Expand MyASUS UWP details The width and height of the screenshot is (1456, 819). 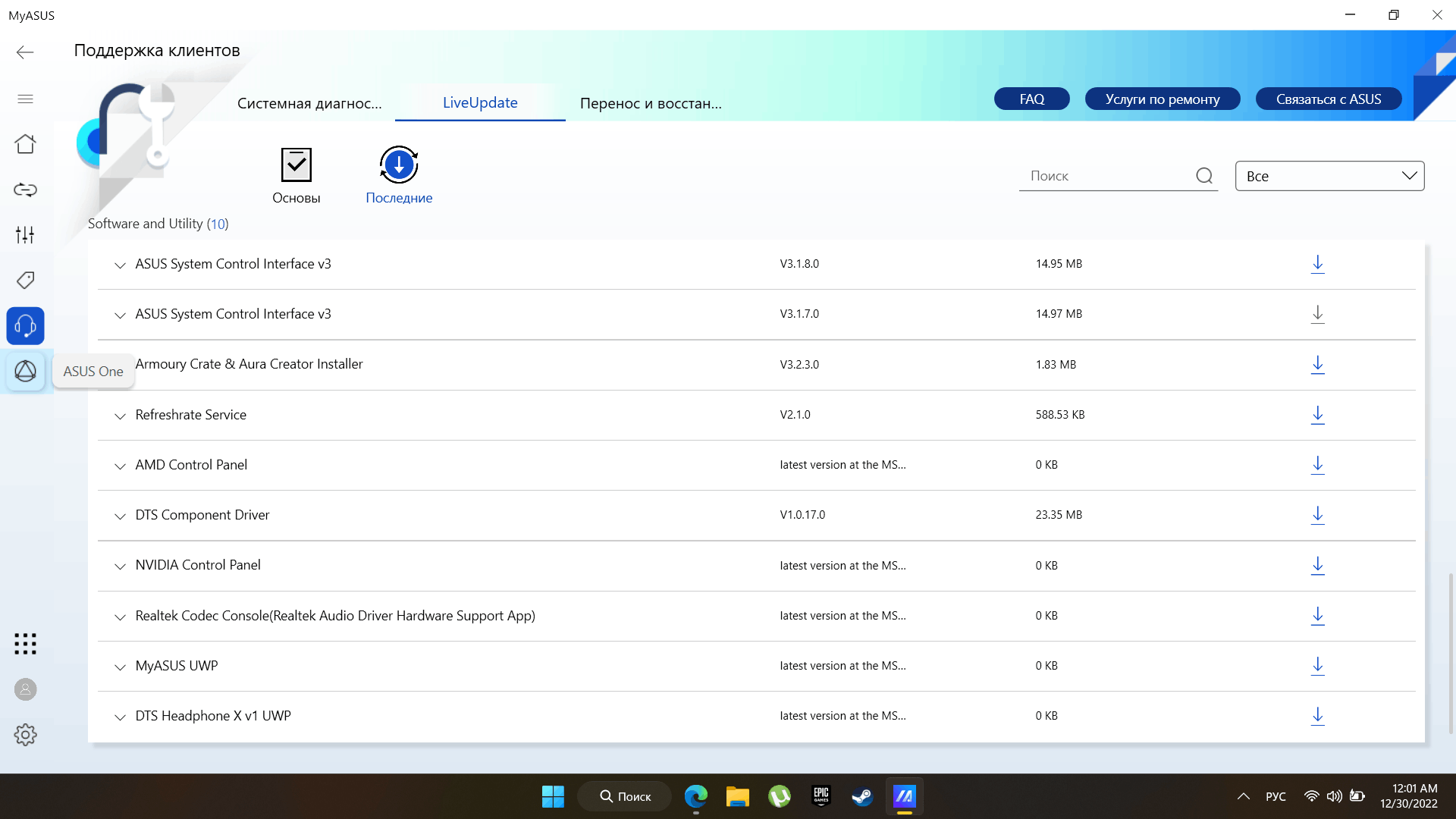pos(120,667)
